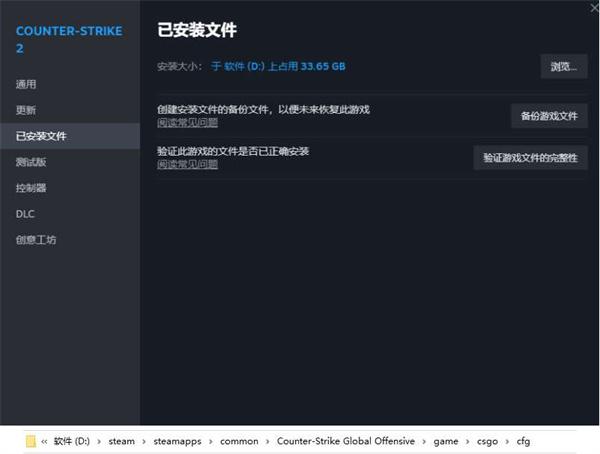Switch to the 更新 tab
The height and width of the screenshot is (454, 600).
click(x=26, y=110)
